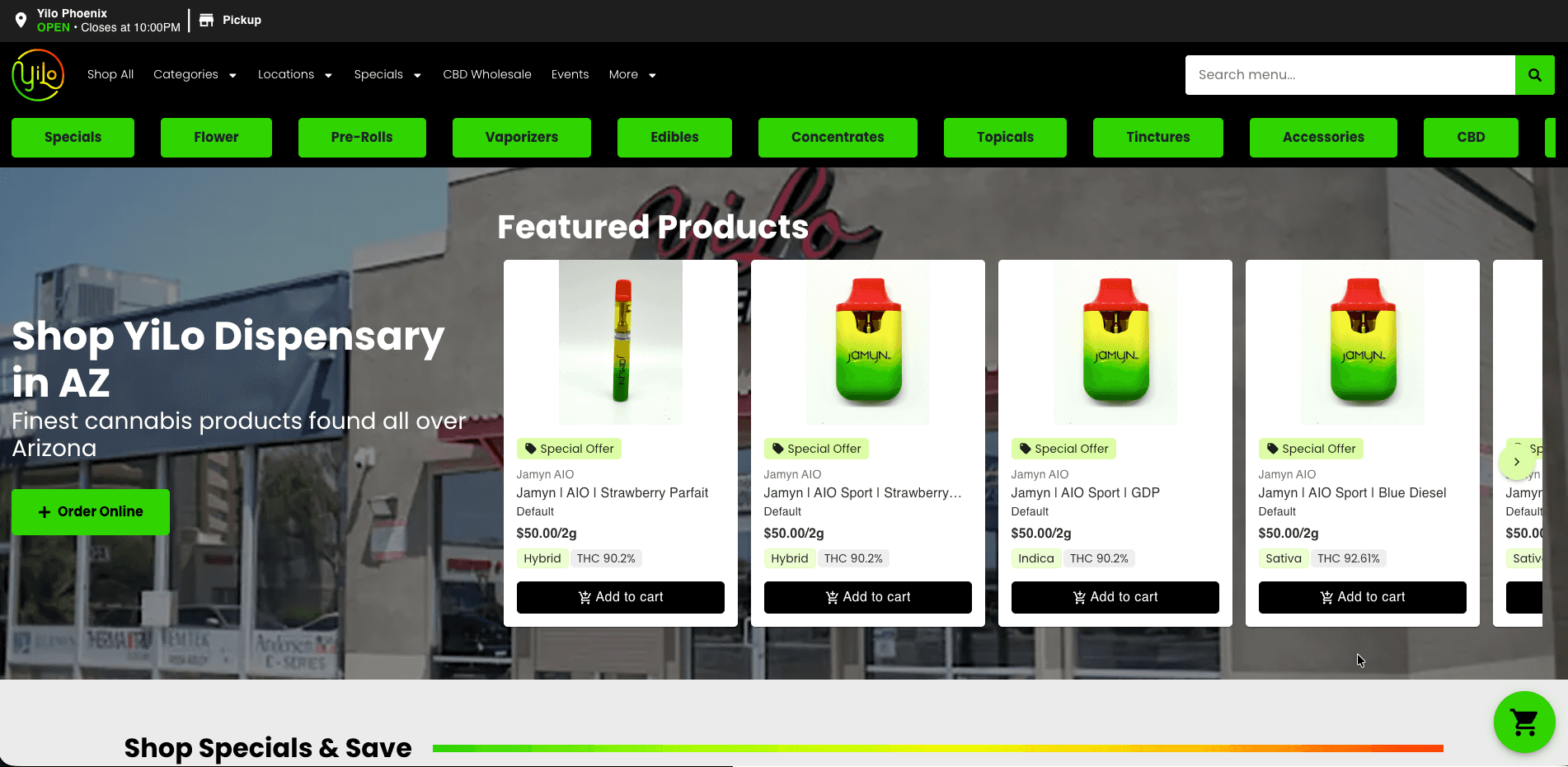Click in the Search menu input field
The height and width of the screenshot is (767, 1568).
point(1350,75)
